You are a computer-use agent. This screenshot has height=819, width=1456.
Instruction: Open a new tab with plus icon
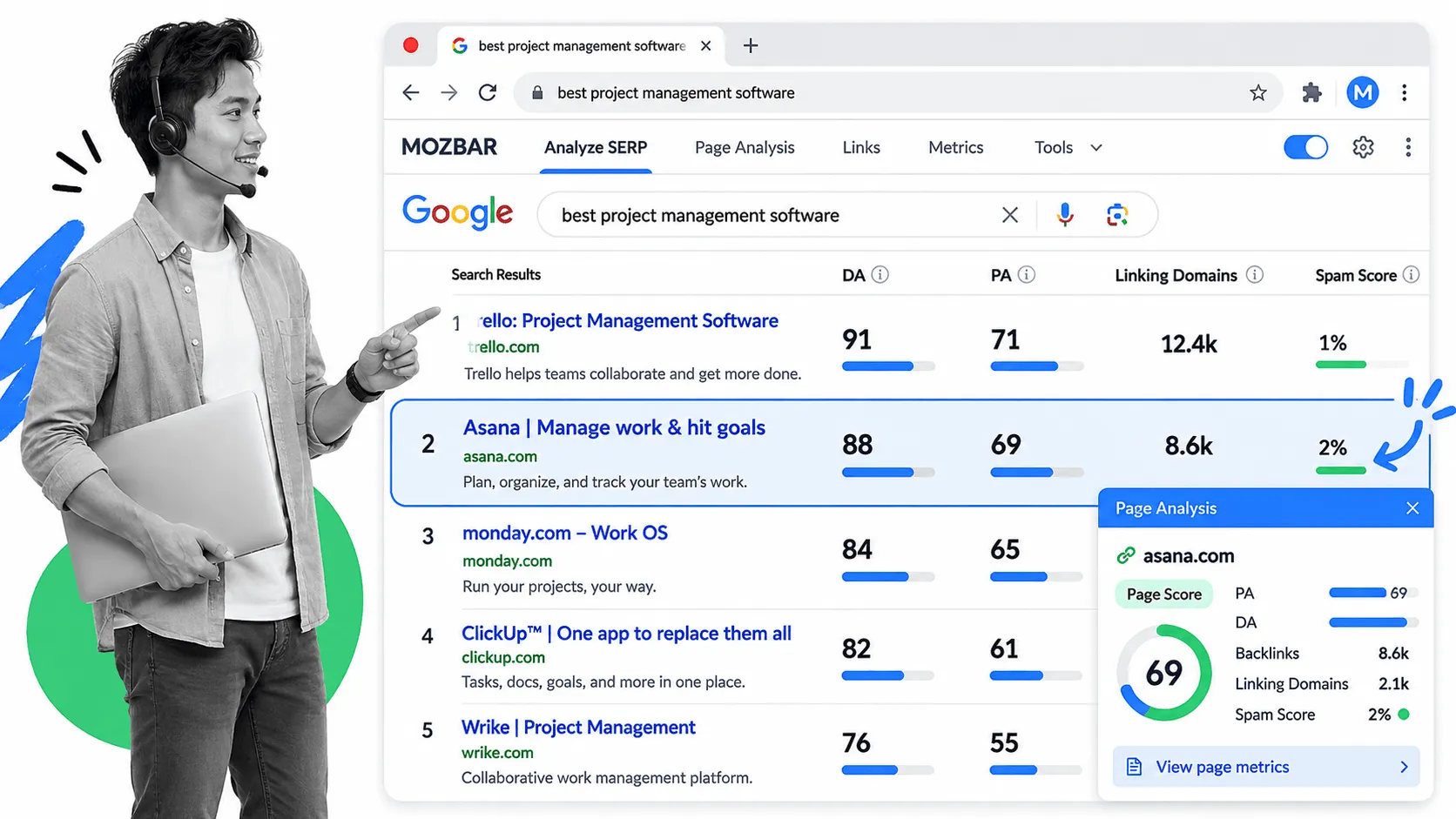tap(751, 45)
